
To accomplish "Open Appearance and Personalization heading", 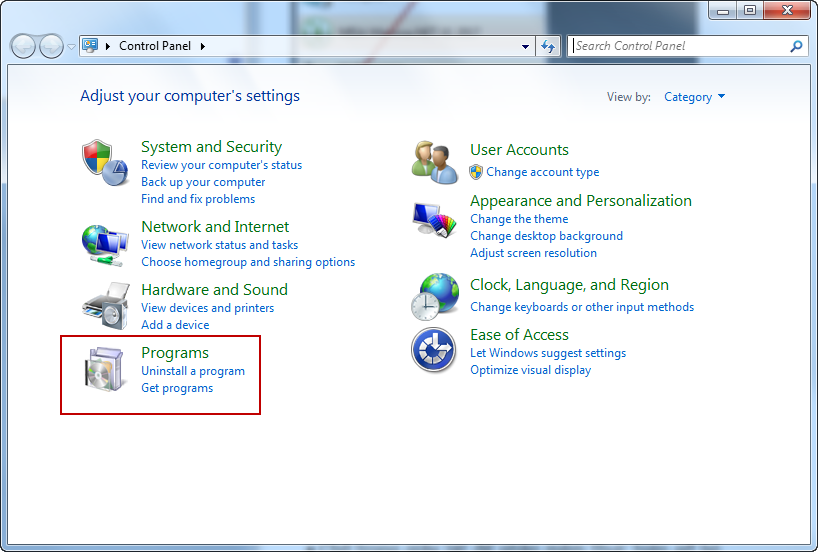I will point(581,201).
